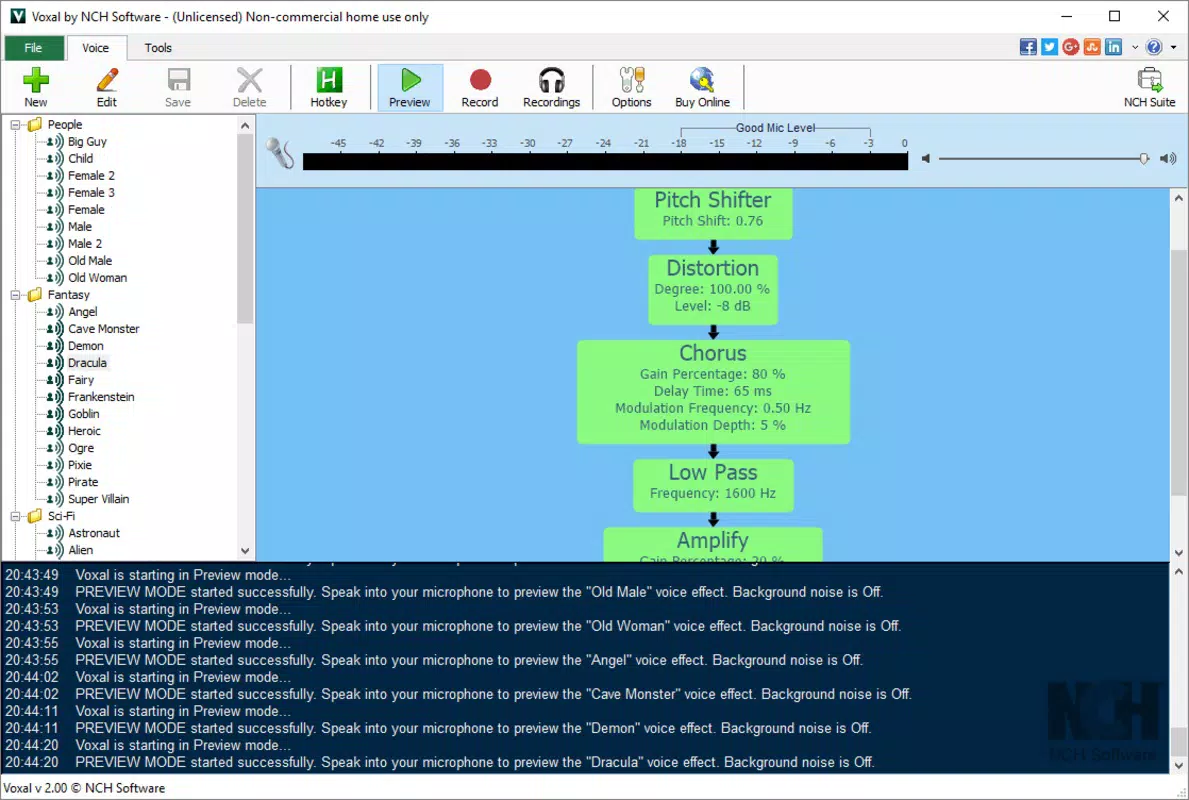Image resolution: width=1189 pixels, height=800 pixels.
Task: Collapse the Fantasy folder
Action: pos(15,295)
